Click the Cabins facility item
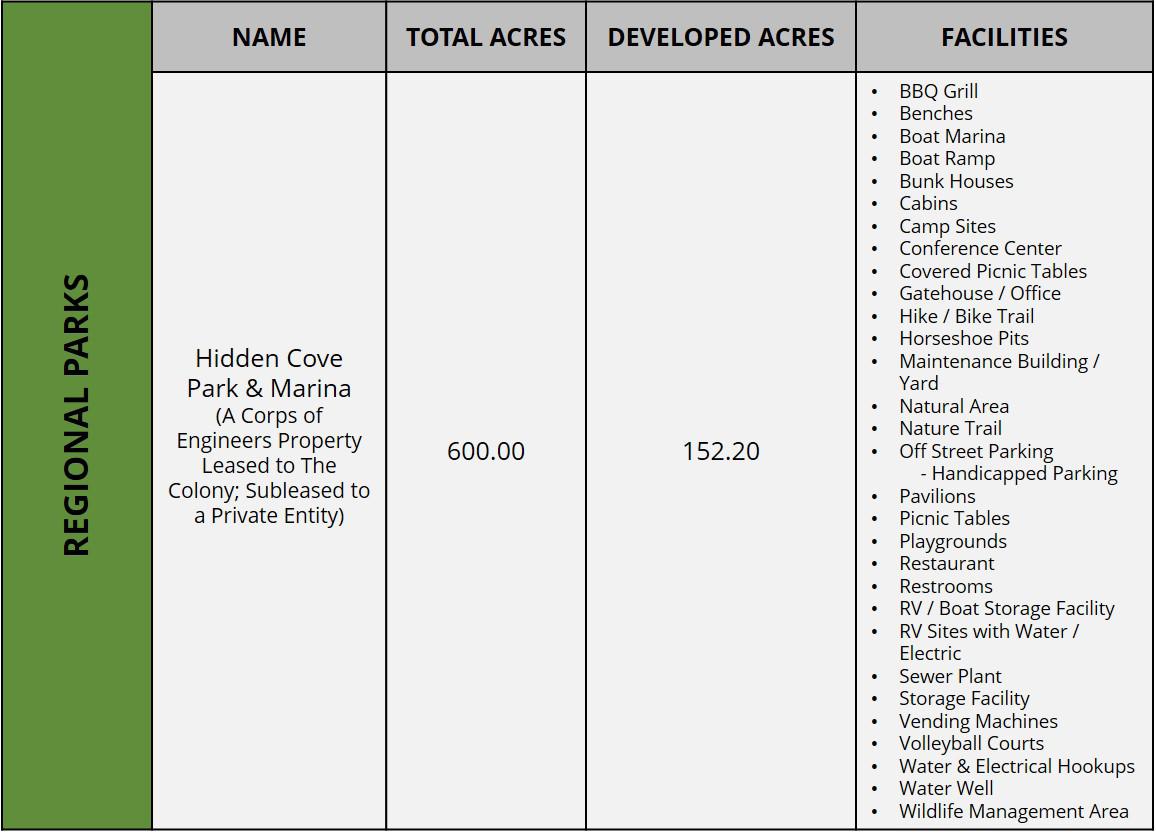The width and height of the screenshot is (1156, 834). click(928, 204)
